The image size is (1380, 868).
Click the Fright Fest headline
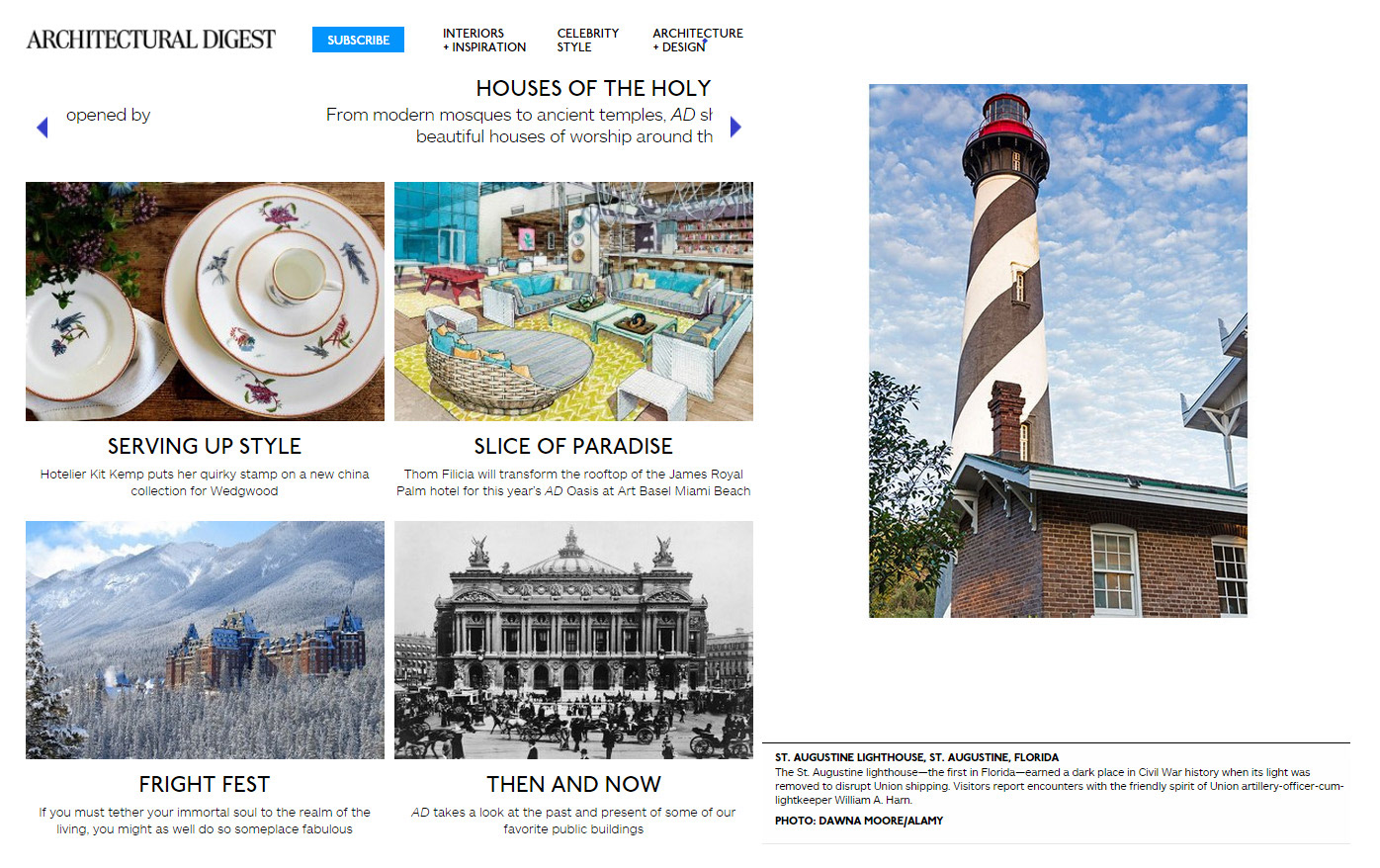pyautogui.click(x=205, y=784)
